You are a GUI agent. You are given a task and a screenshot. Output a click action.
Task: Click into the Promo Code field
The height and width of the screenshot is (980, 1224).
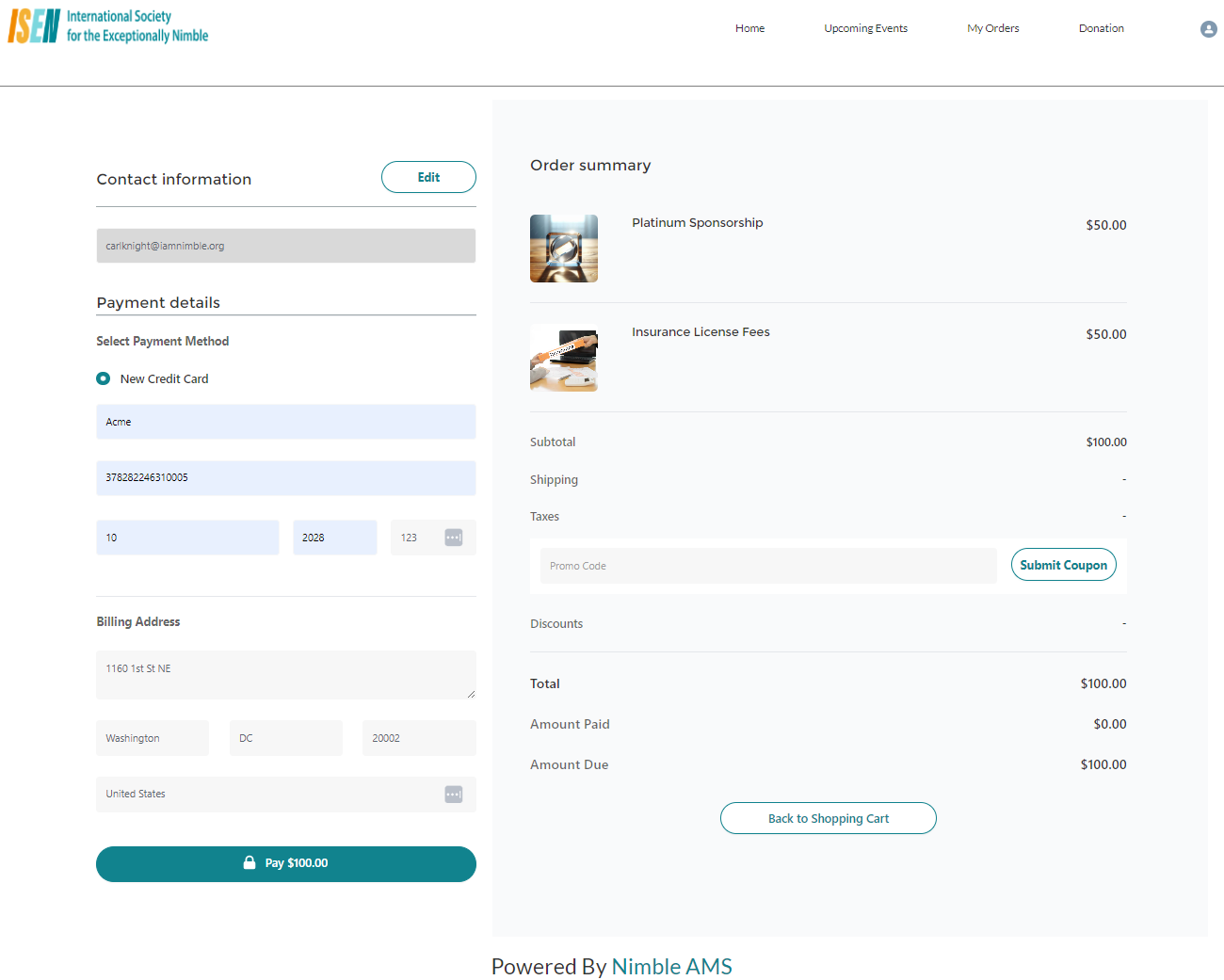(x=767, y=566)
